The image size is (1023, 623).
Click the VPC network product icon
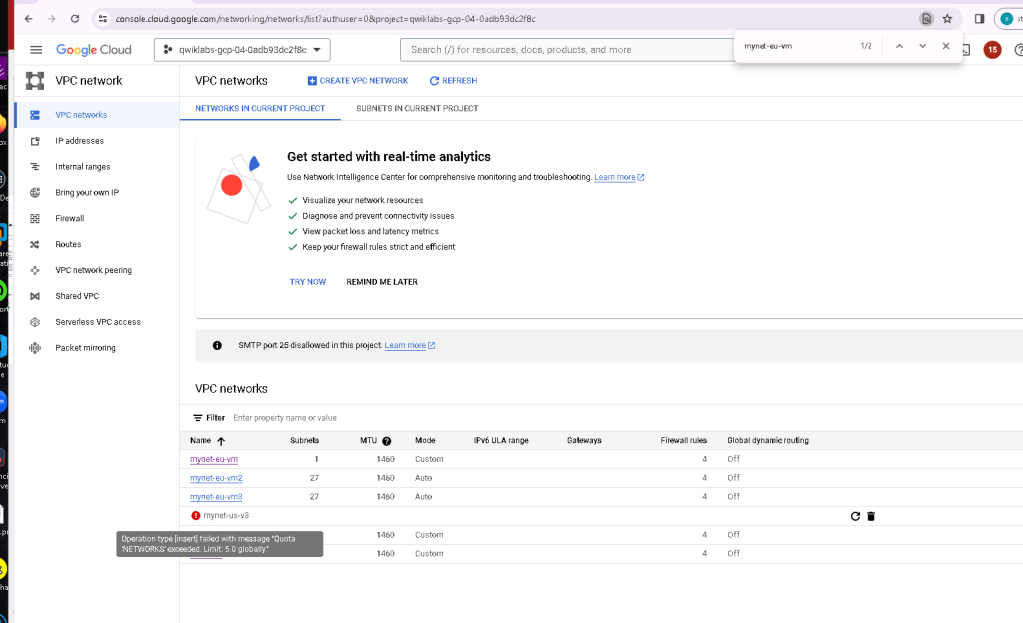click(35, 81)
